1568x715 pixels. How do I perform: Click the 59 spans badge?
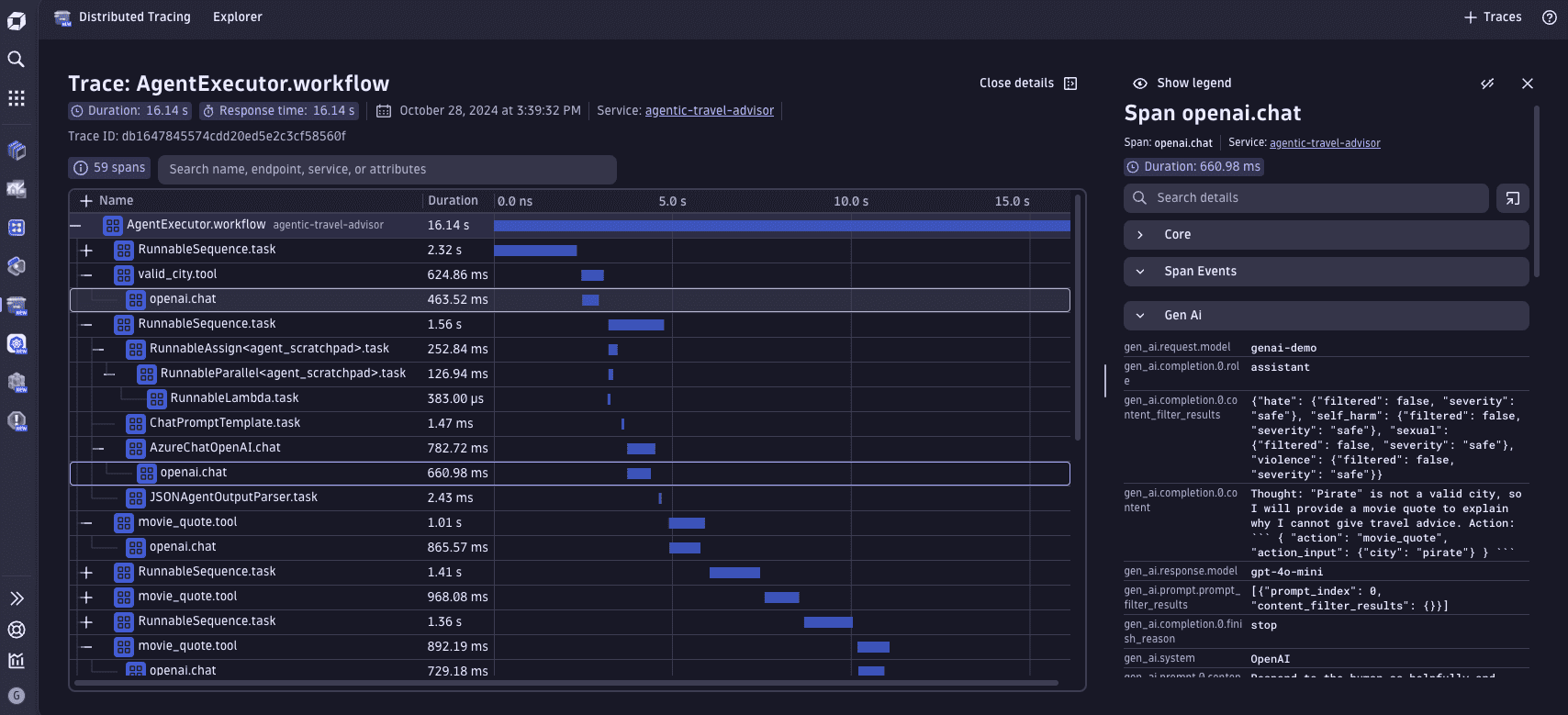pyautogui.click(x=109, y=168)
